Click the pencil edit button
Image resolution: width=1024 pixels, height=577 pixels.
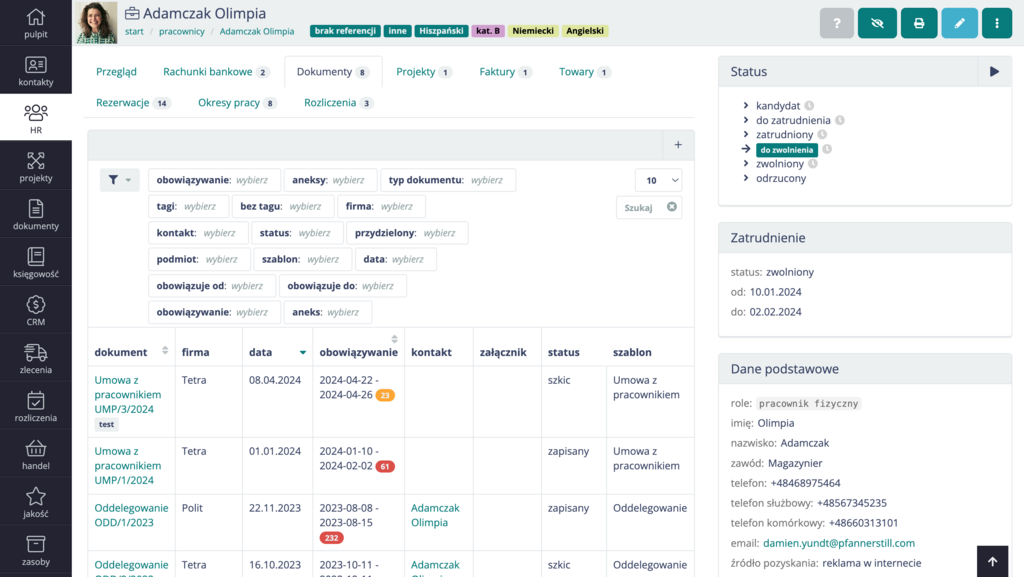(959, 23)
